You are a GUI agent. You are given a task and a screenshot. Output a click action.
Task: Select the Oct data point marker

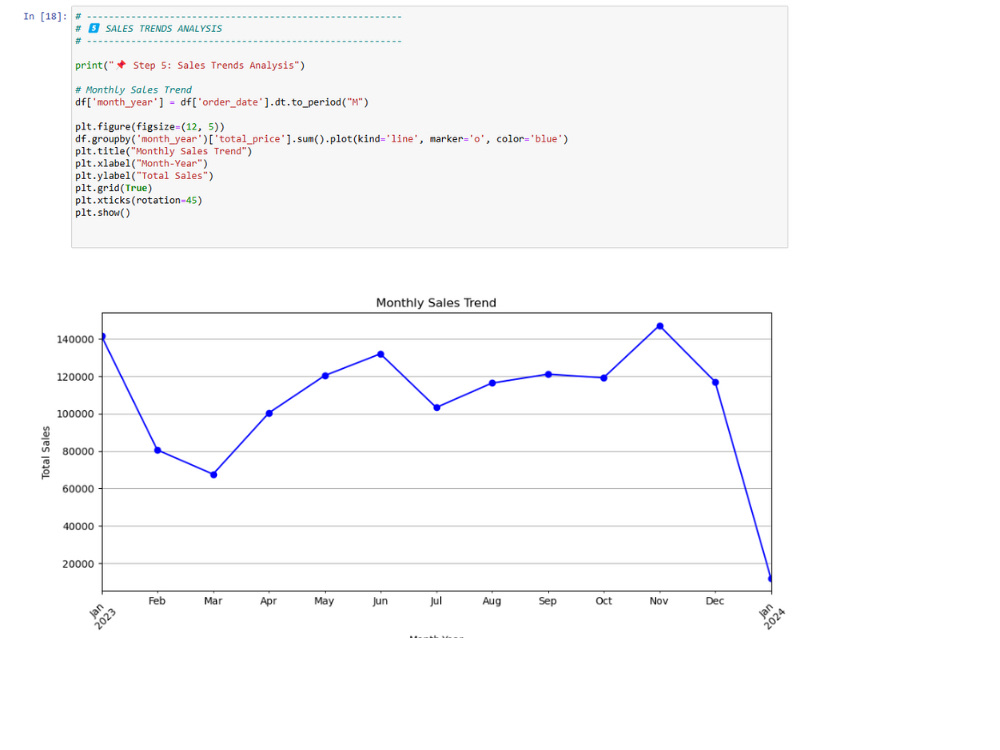point(604,378)
